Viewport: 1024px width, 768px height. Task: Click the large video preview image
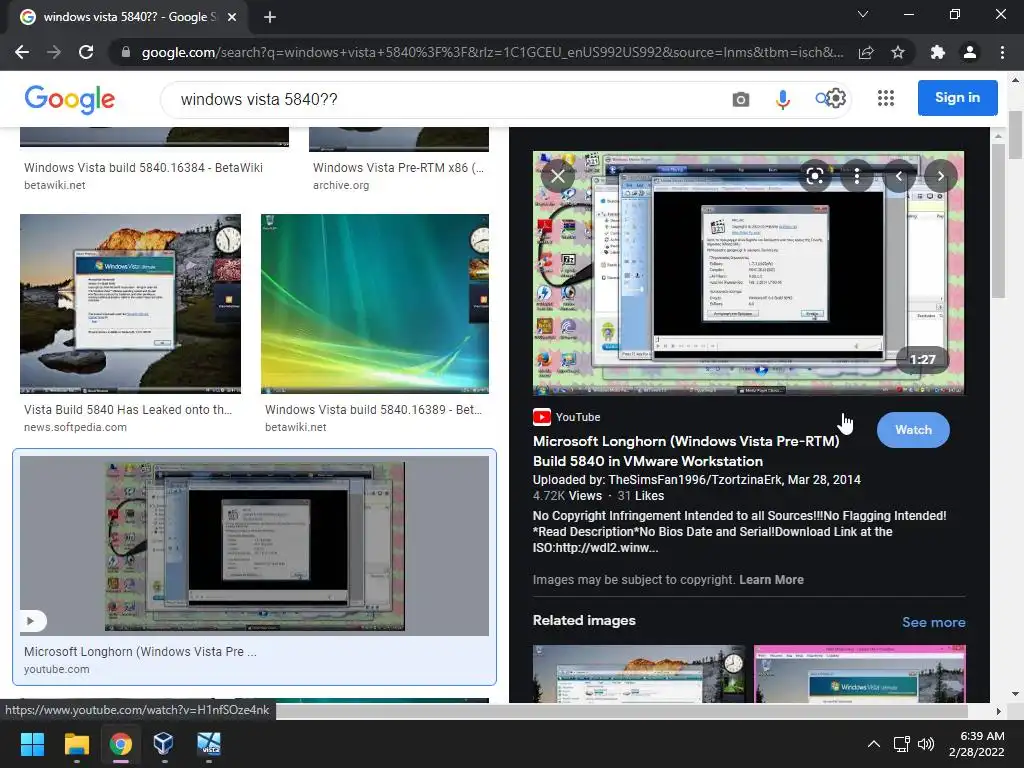[x=748, y=273]
